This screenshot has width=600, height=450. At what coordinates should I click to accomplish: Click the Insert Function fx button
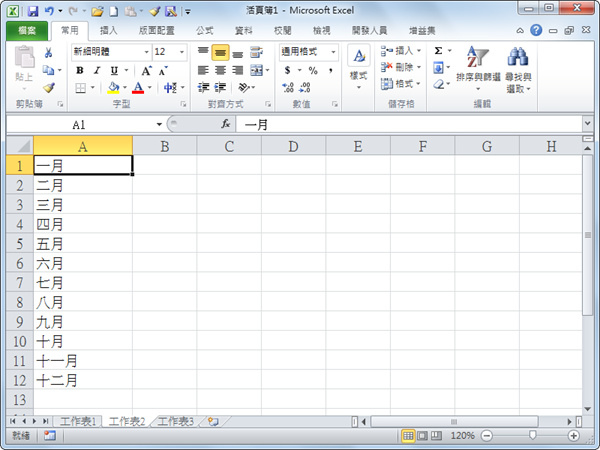[226, 124]
